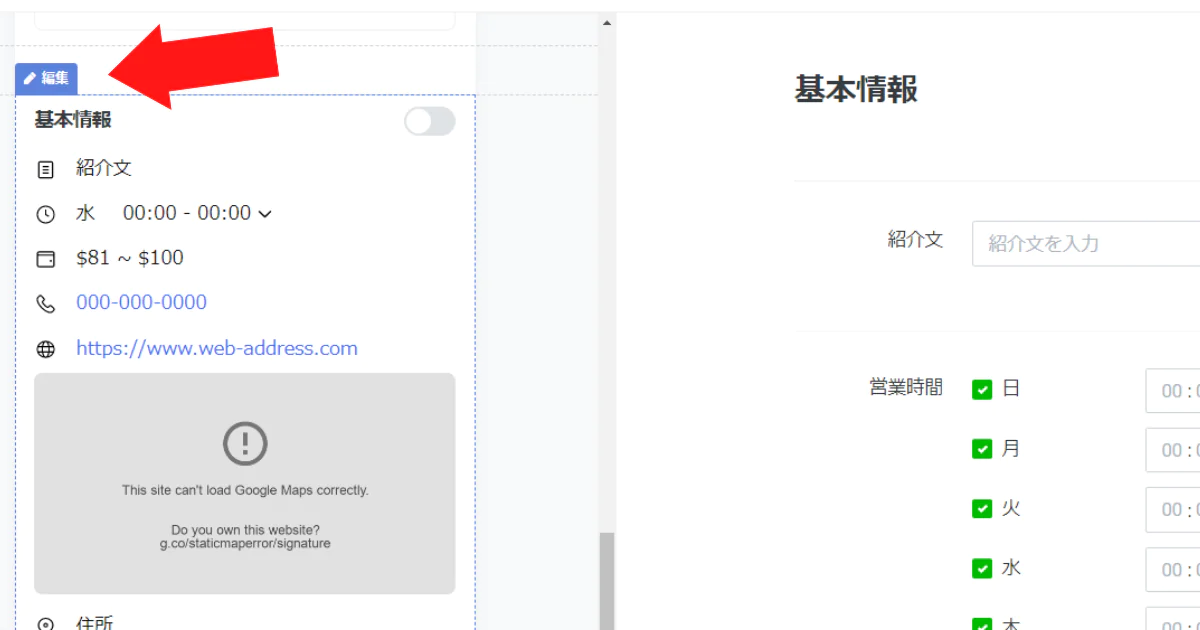This screenshot has height=630, width=1200.
Task: Click the location pin icon beside 住所
Action: (x=45, y=624)
